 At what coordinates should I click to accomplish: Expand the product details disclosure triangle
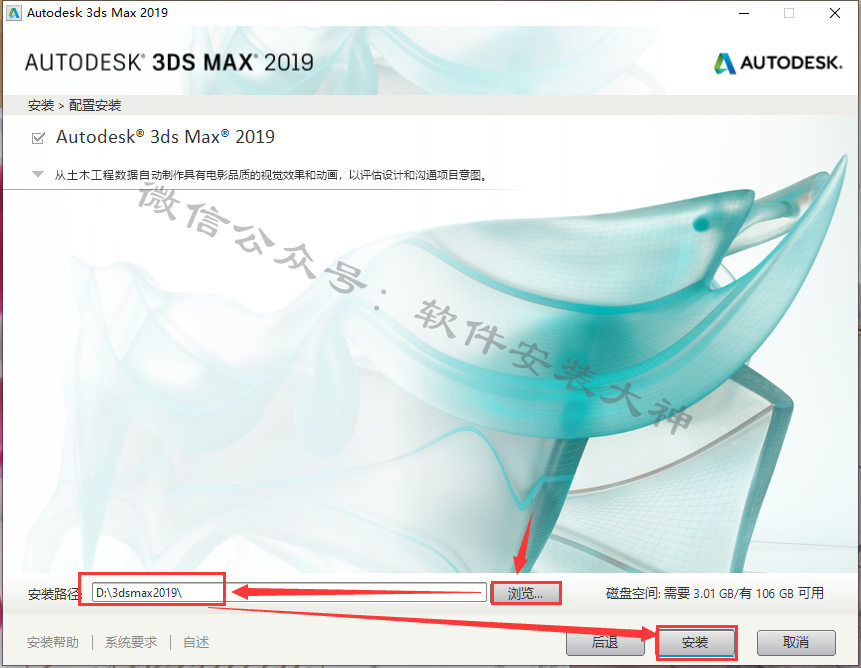point(38,175)
